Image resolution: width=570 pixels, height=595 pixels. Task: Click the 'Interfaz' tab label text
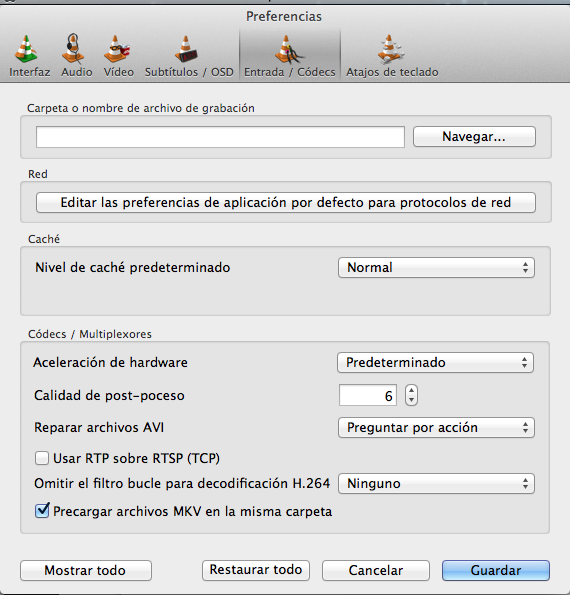(x=30, y=72)
